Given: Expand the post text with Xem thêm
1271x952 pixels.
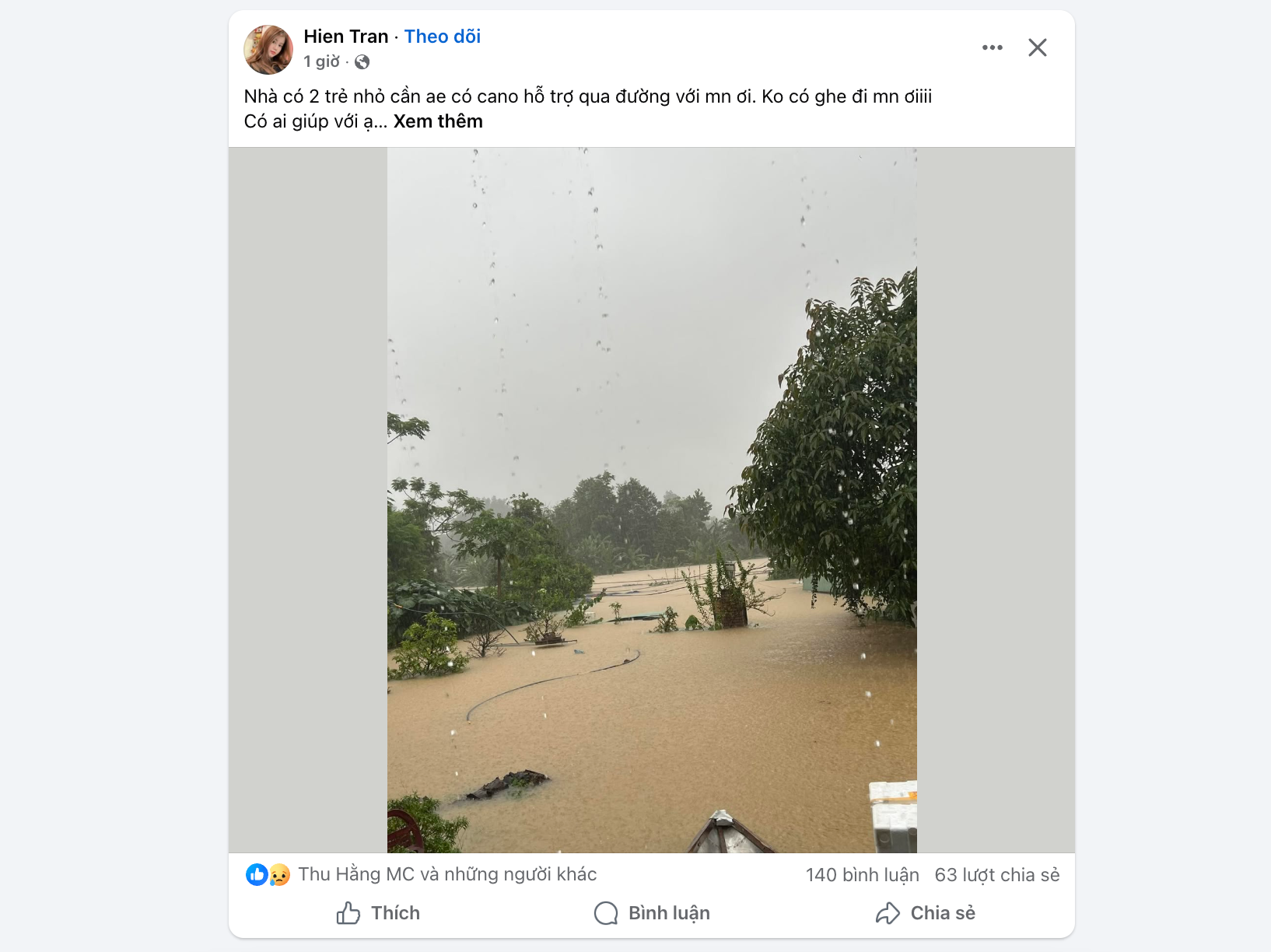Looking at the screenshot, I should pos(438,121).
